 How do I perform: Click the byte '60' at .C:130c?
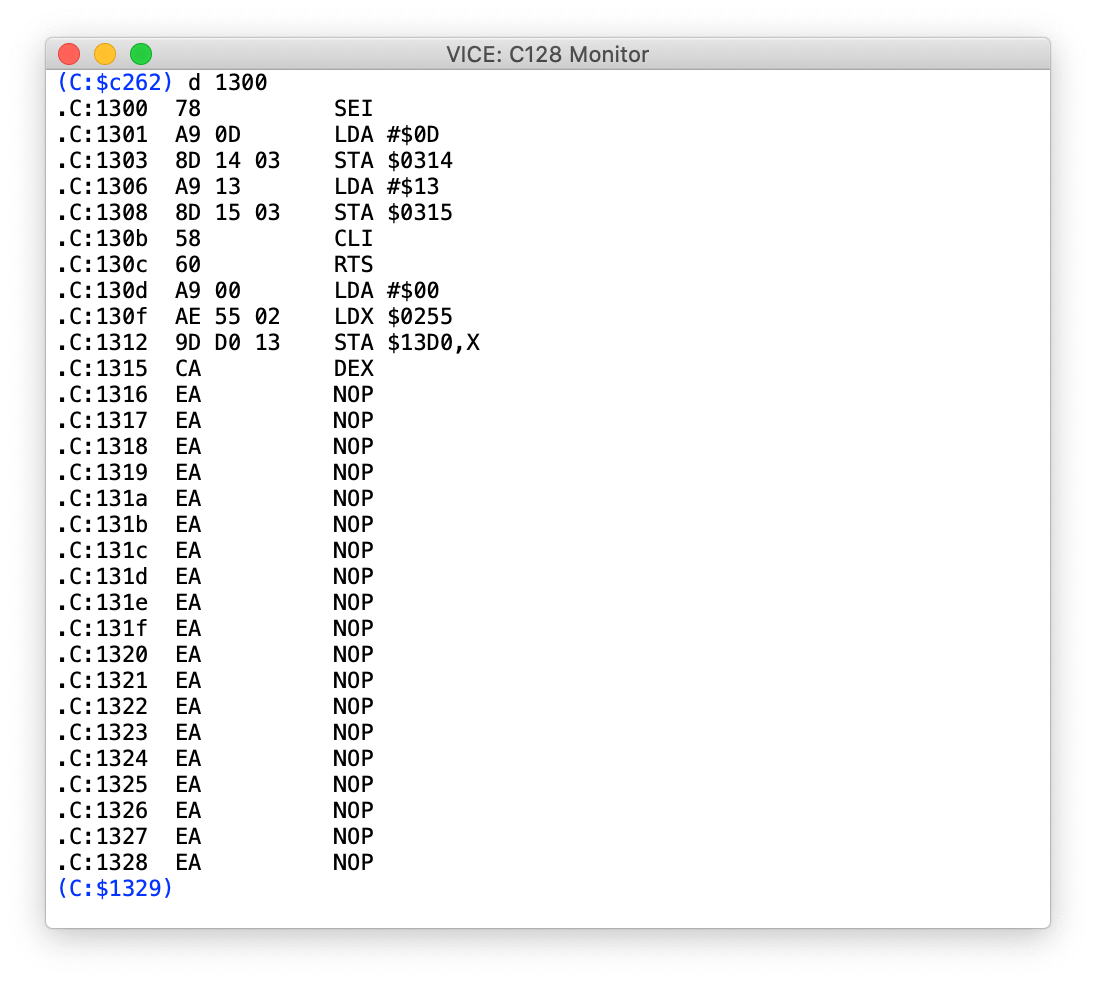tap(188, 264)
